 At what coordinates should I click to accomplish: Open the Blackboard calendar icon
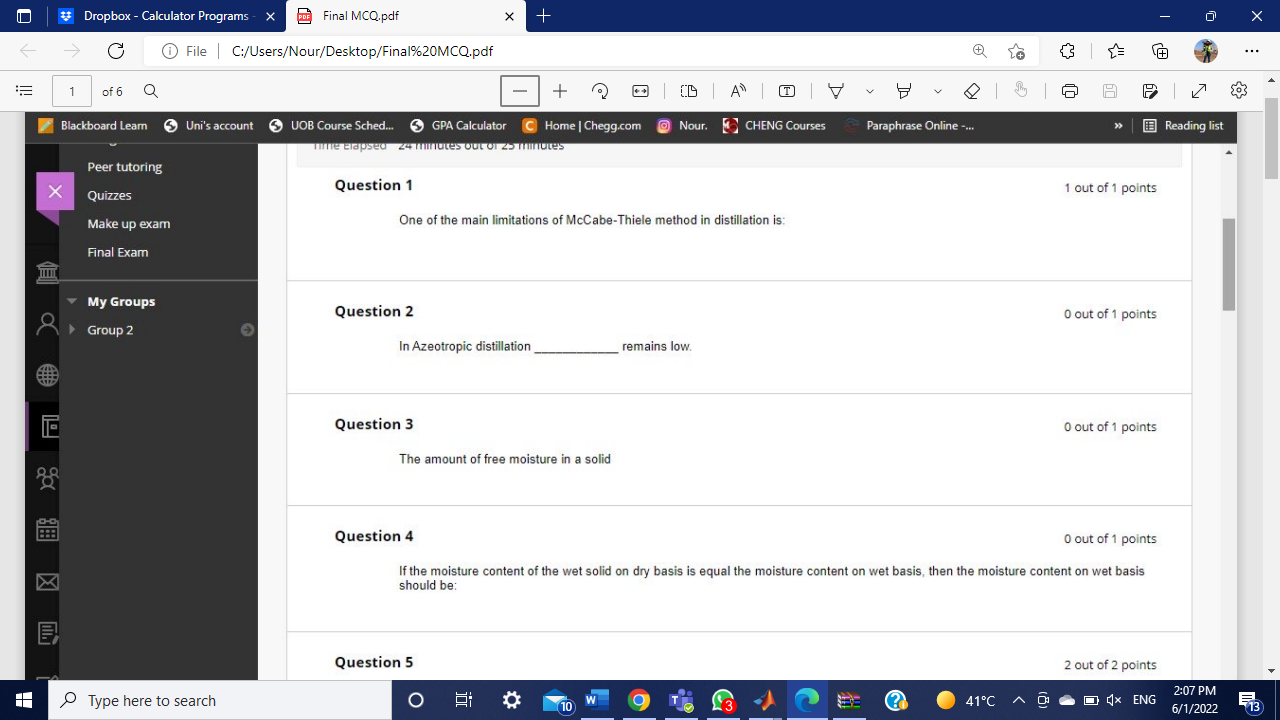point(46,529)
